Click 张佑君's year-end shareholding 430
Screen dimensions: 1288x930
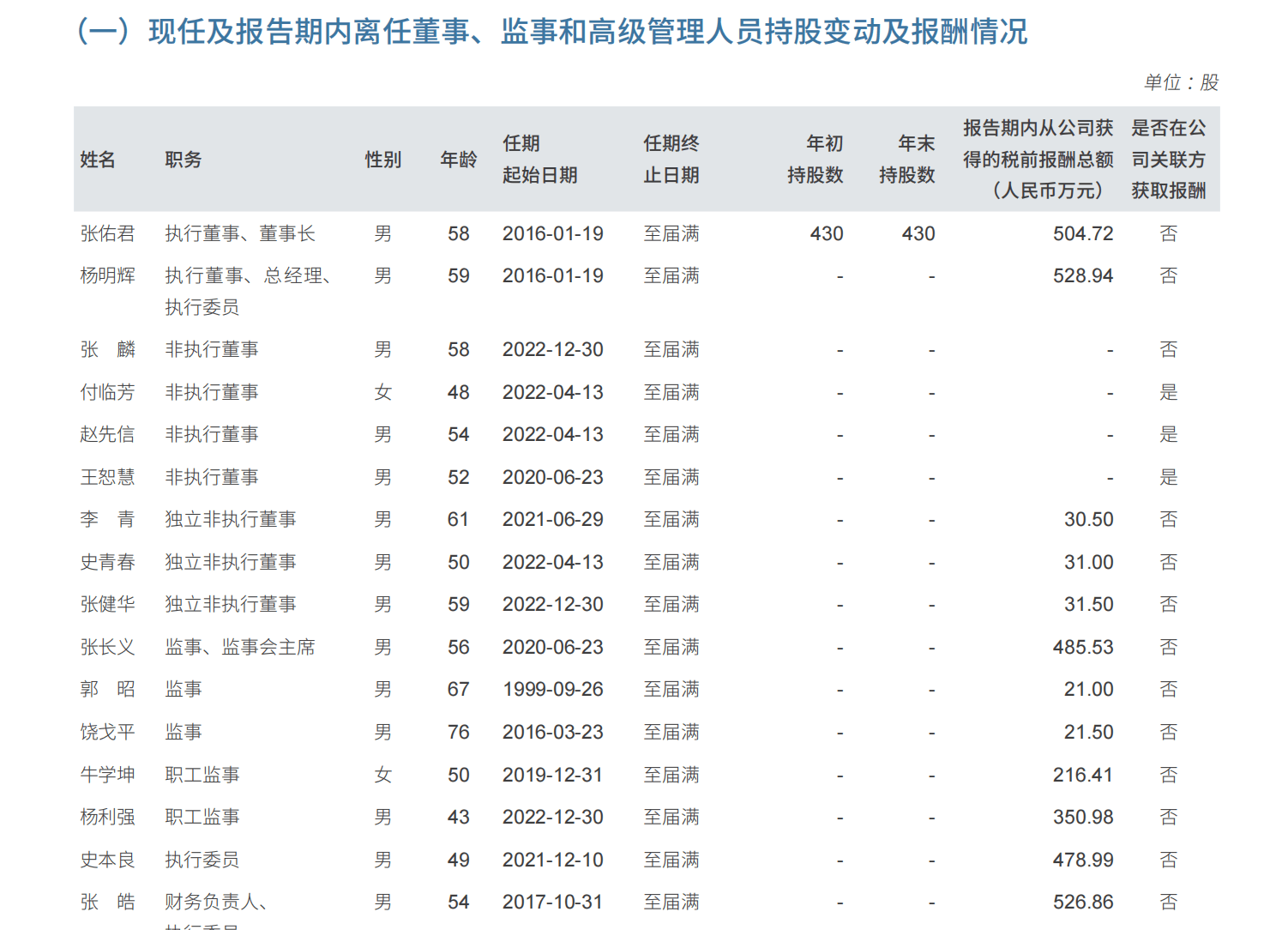pyautogui.click(x=918, y=233)
